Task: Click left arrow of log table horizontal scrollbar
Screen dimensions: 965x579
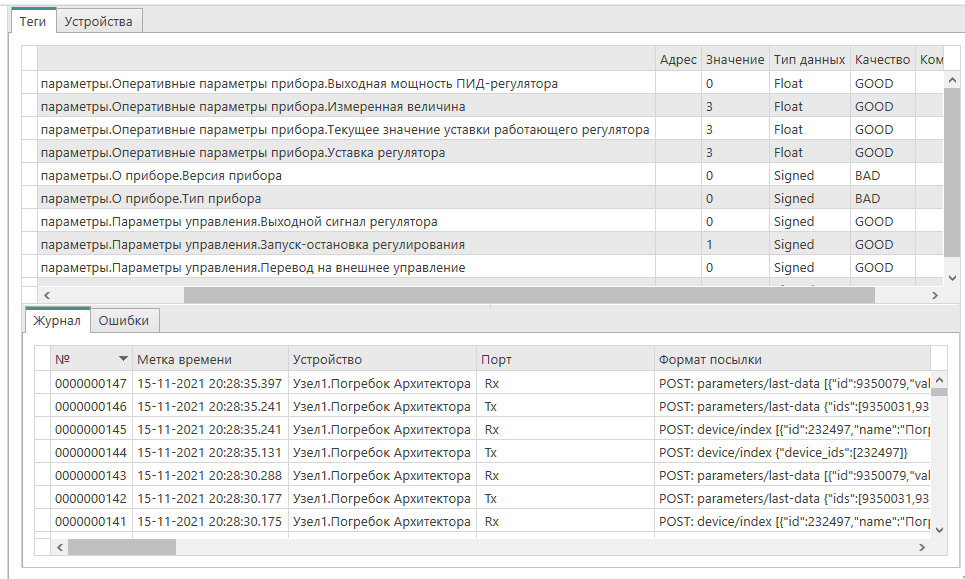Action: [x=59, y=547]
